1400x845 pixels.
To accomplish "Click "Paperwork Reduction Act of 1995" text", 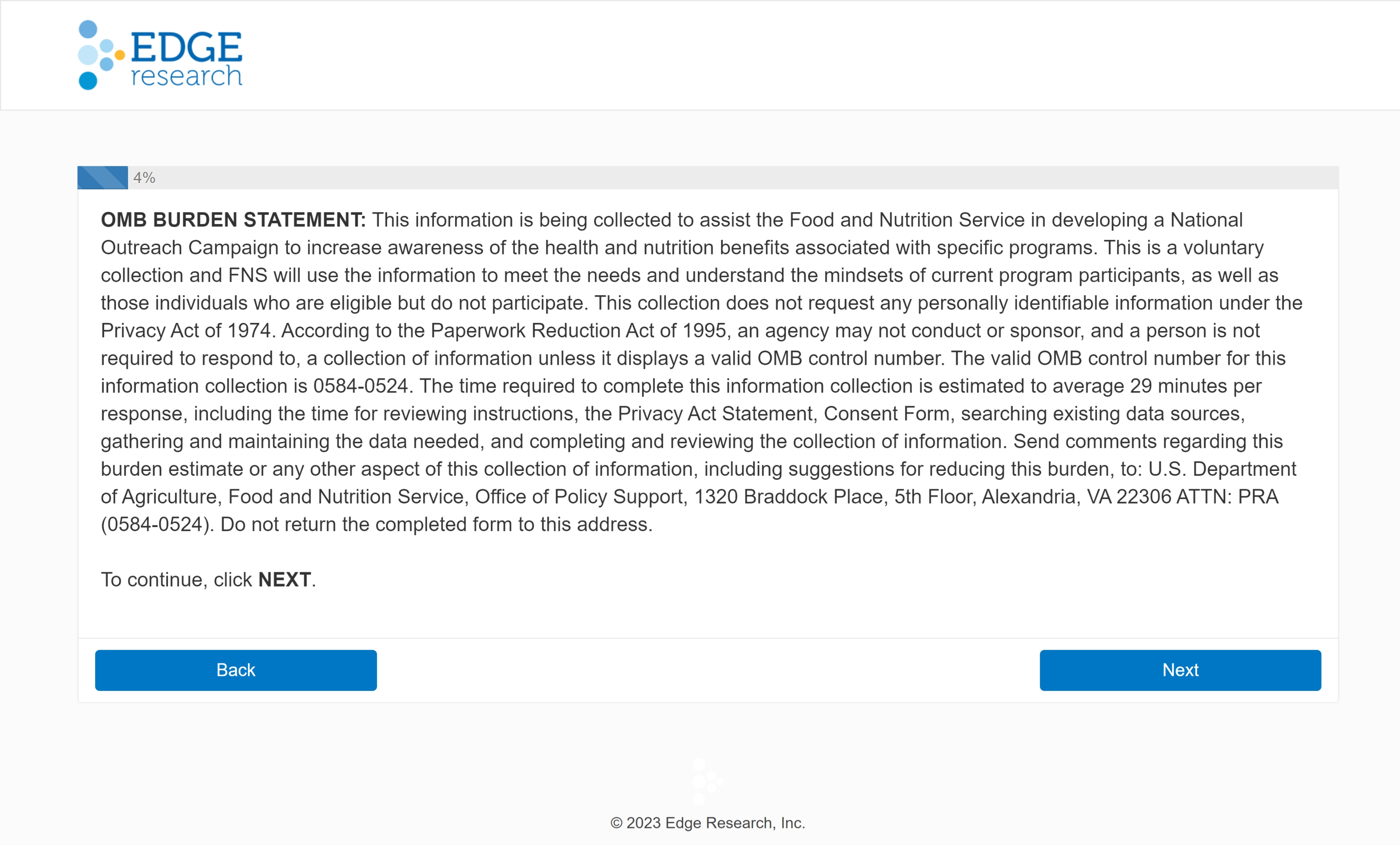I will point(578,331).
